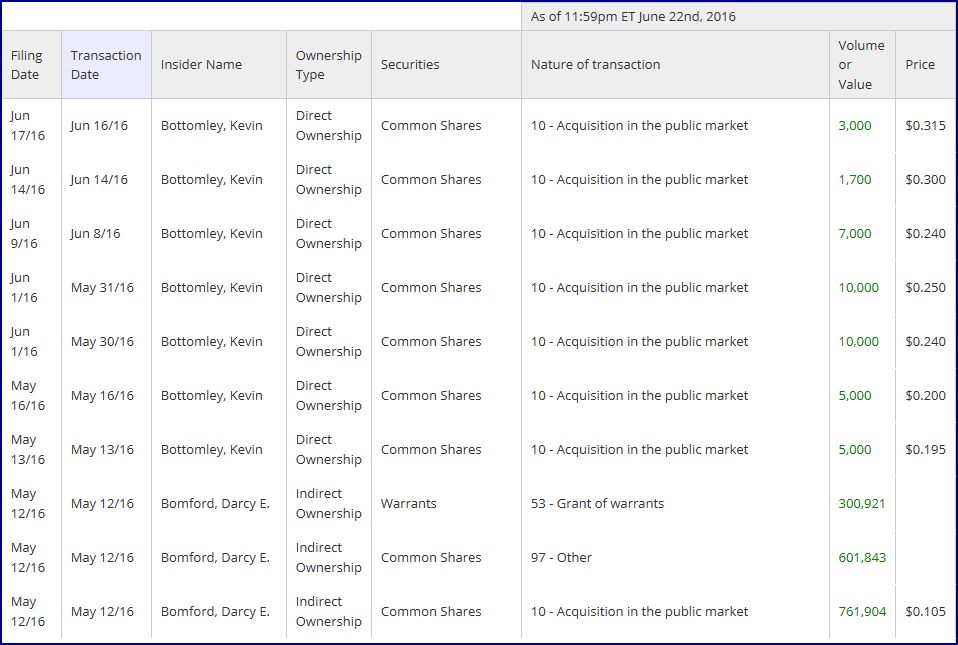The height and width of the screenshot is (645, 958).
Task: Click the Ownership Type column header
Action: click(x=328, y=65)
